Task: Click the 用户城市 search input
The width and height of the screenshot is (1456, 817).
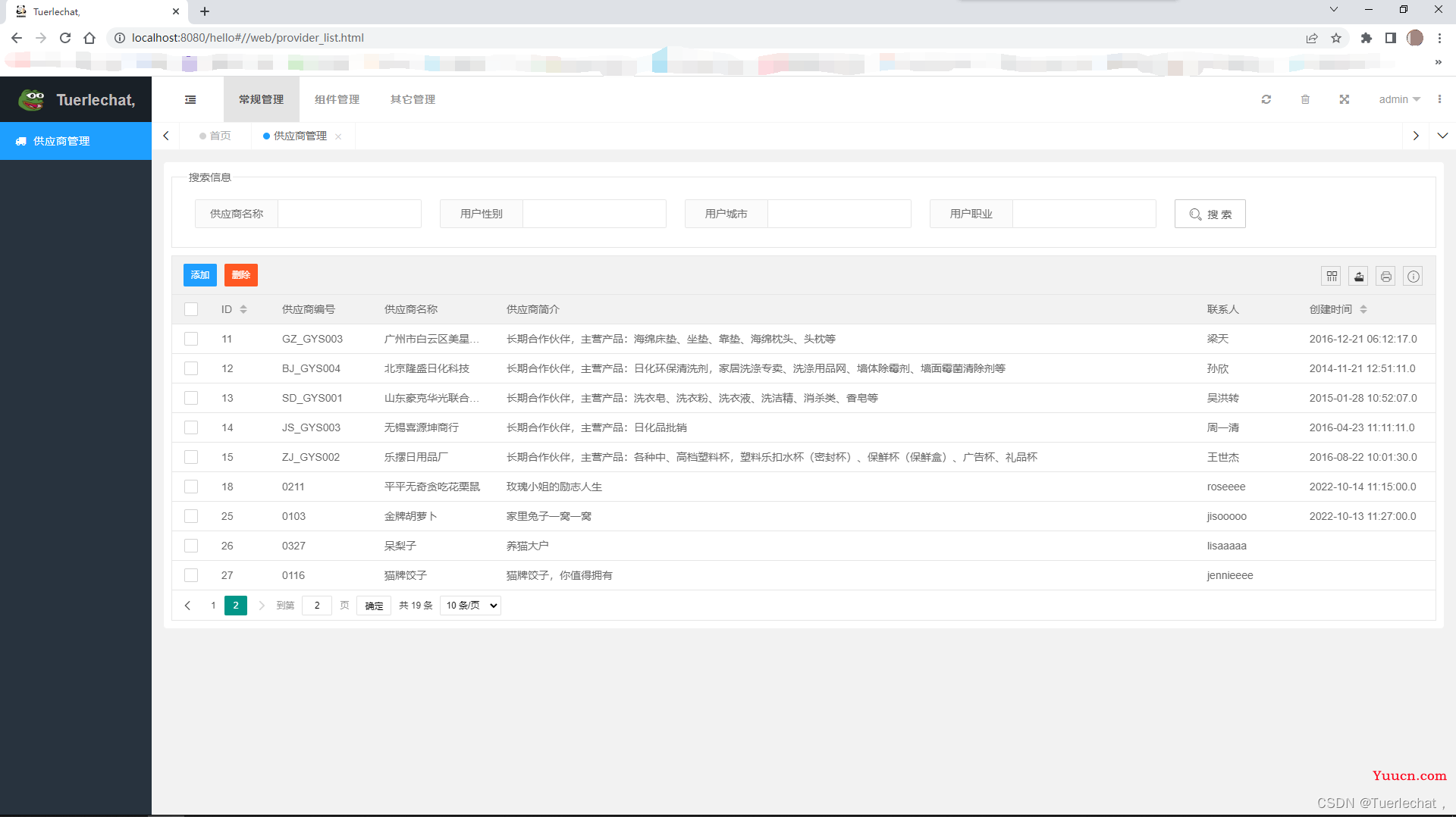Action: (x=839, y=214)
